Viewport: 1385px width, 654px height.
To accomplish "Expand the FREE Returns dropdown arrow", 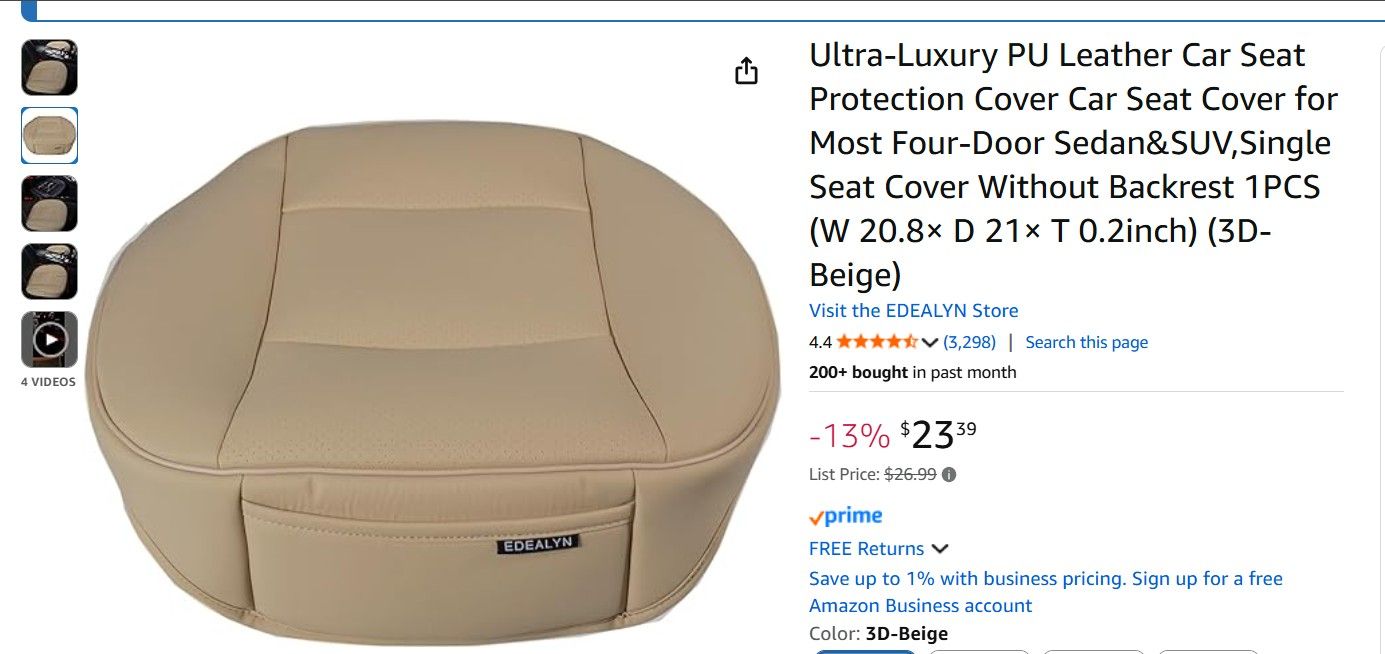I will click(940, 549).
